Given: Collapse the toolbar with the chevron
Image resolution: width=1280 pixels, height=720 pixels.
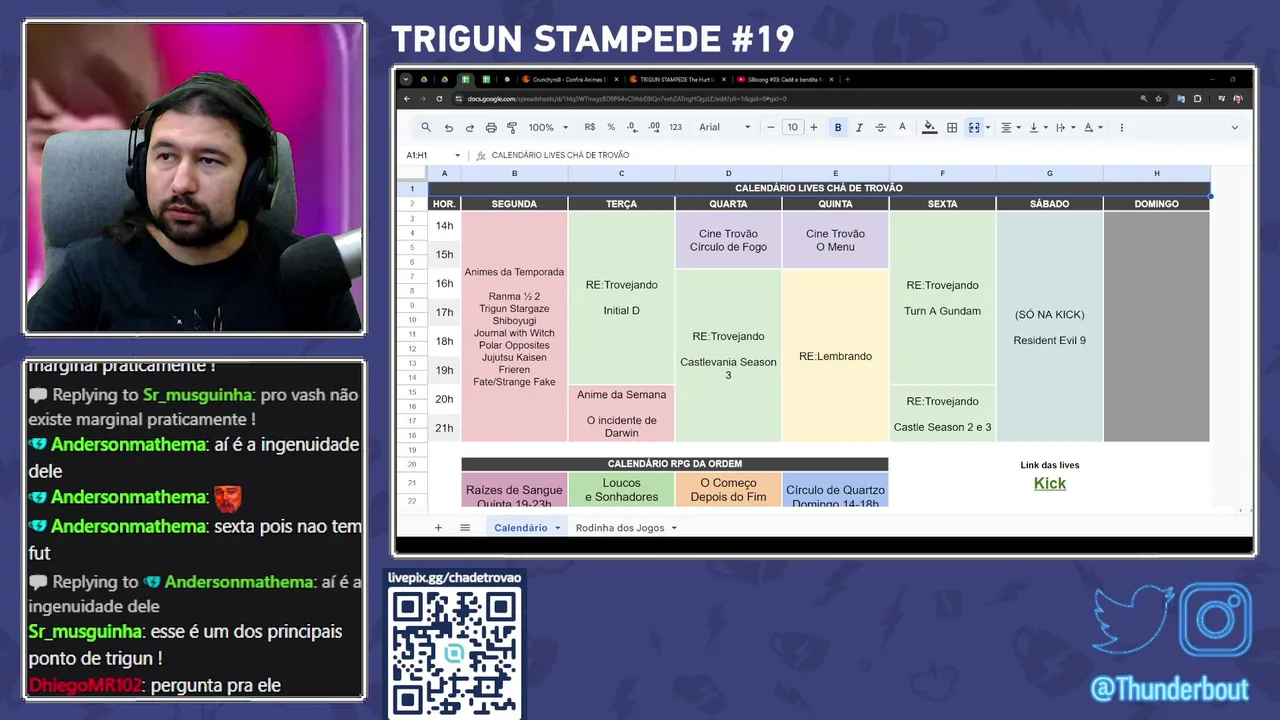Looking at the screenshot, I should (1234, 127).
